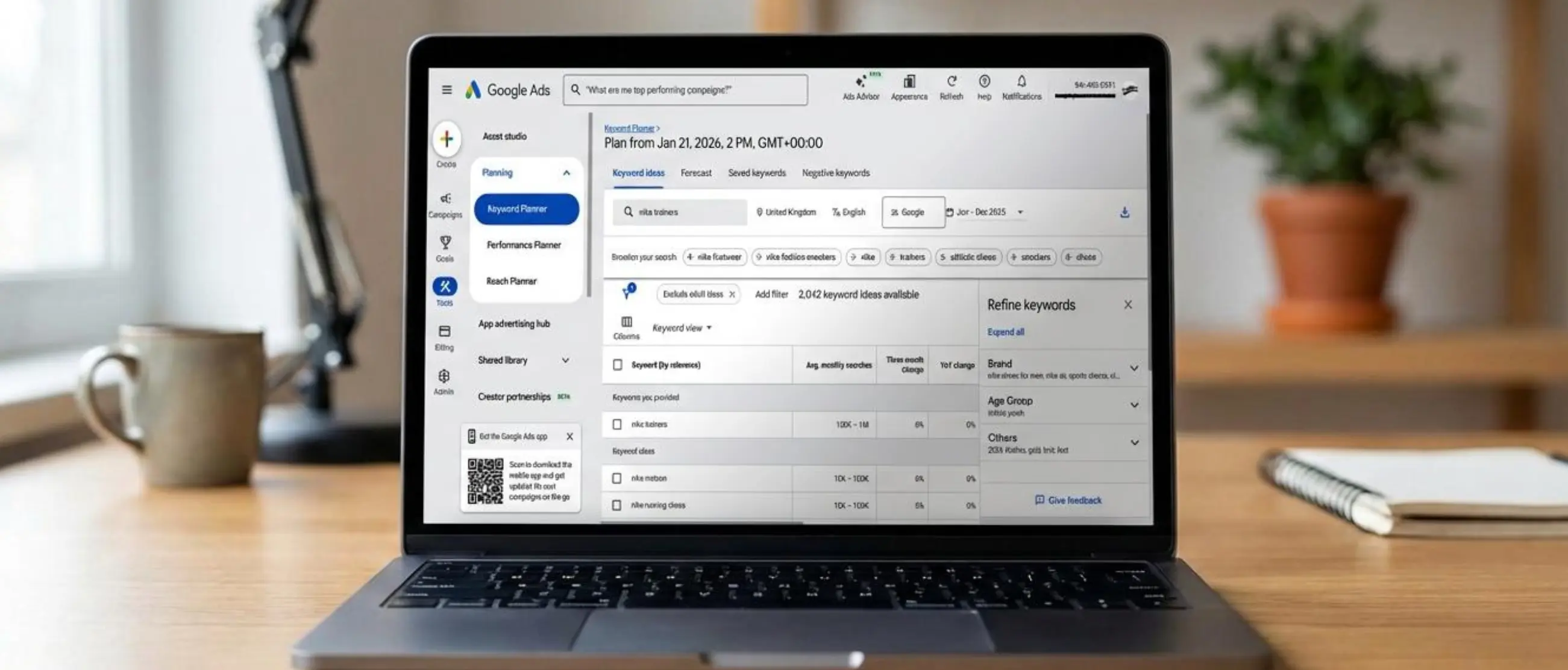Expand the Brand refine group
1568x670 pixels.
point(1134,368)
